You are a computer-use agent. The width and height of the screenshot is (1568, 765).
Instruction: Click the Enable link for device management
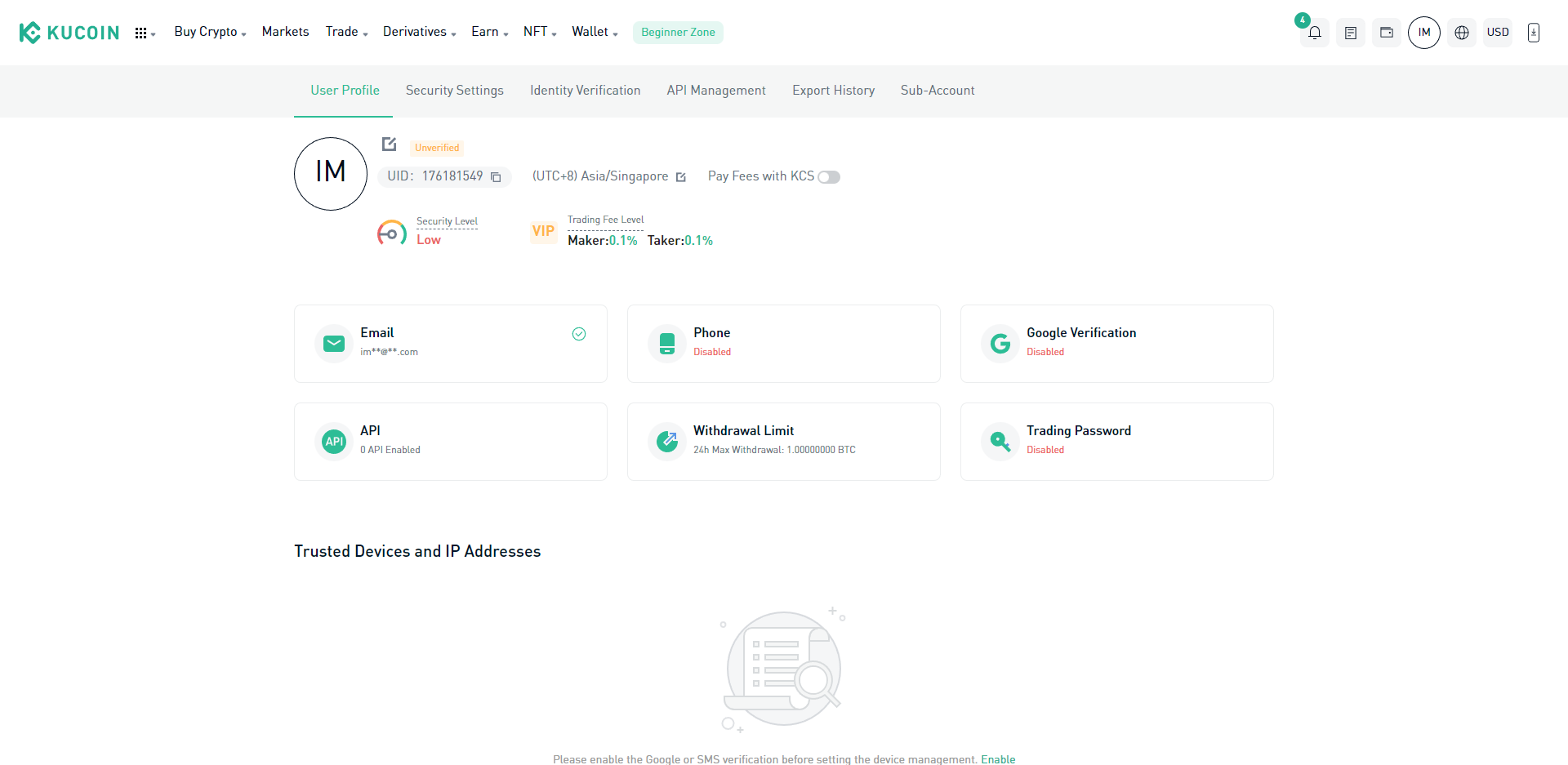(x=998, y=759)
